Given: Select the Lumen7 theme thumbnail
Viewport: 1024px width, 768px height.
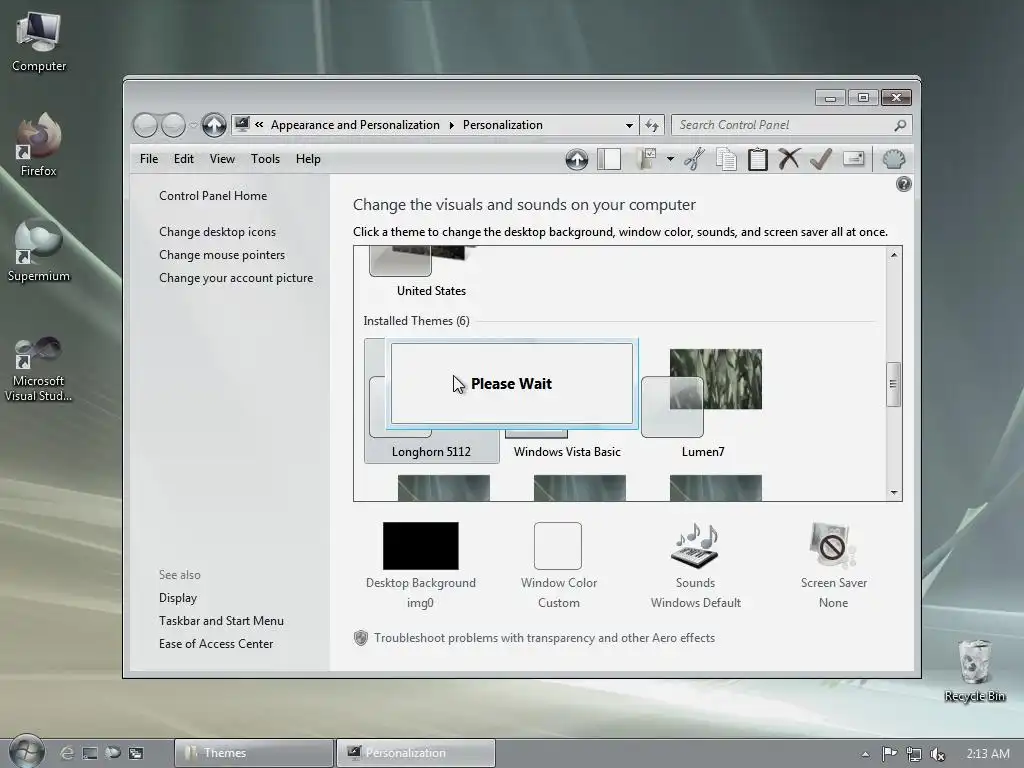Looking at the screenshot, I should [x=703, y=393].
